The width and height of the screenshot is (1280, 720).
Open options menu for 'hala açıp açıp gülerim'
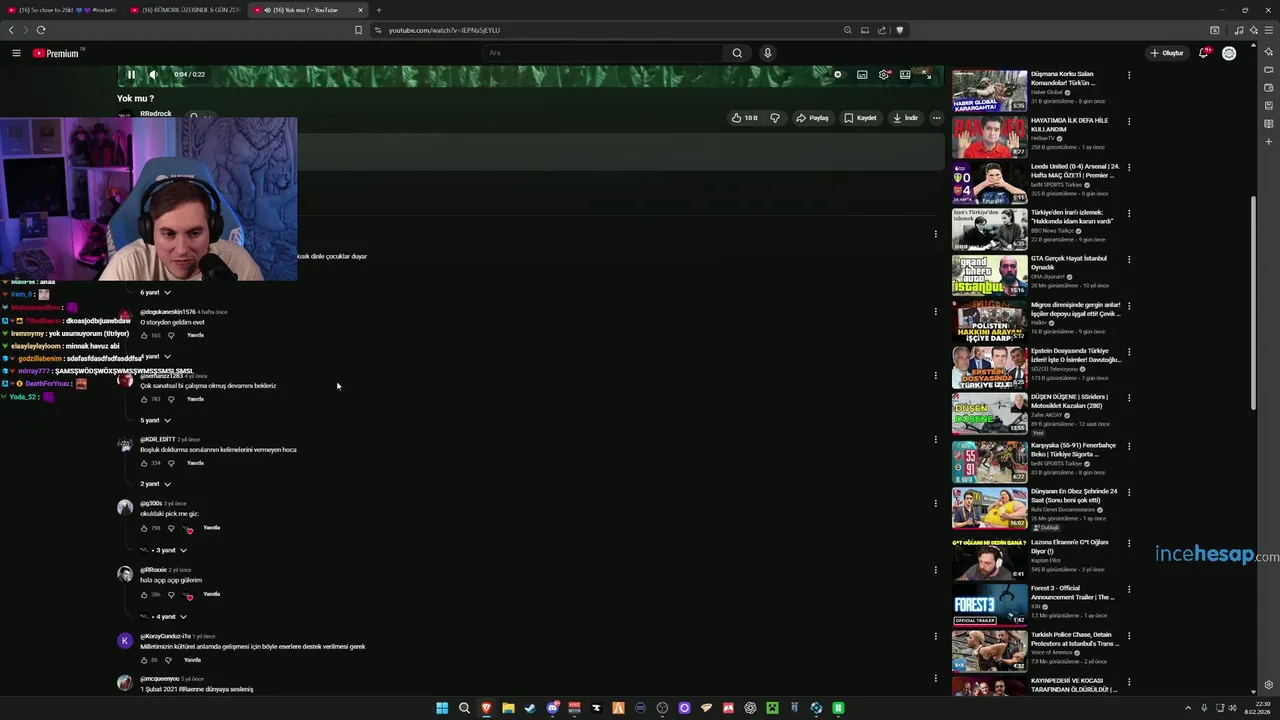[936, 570]
